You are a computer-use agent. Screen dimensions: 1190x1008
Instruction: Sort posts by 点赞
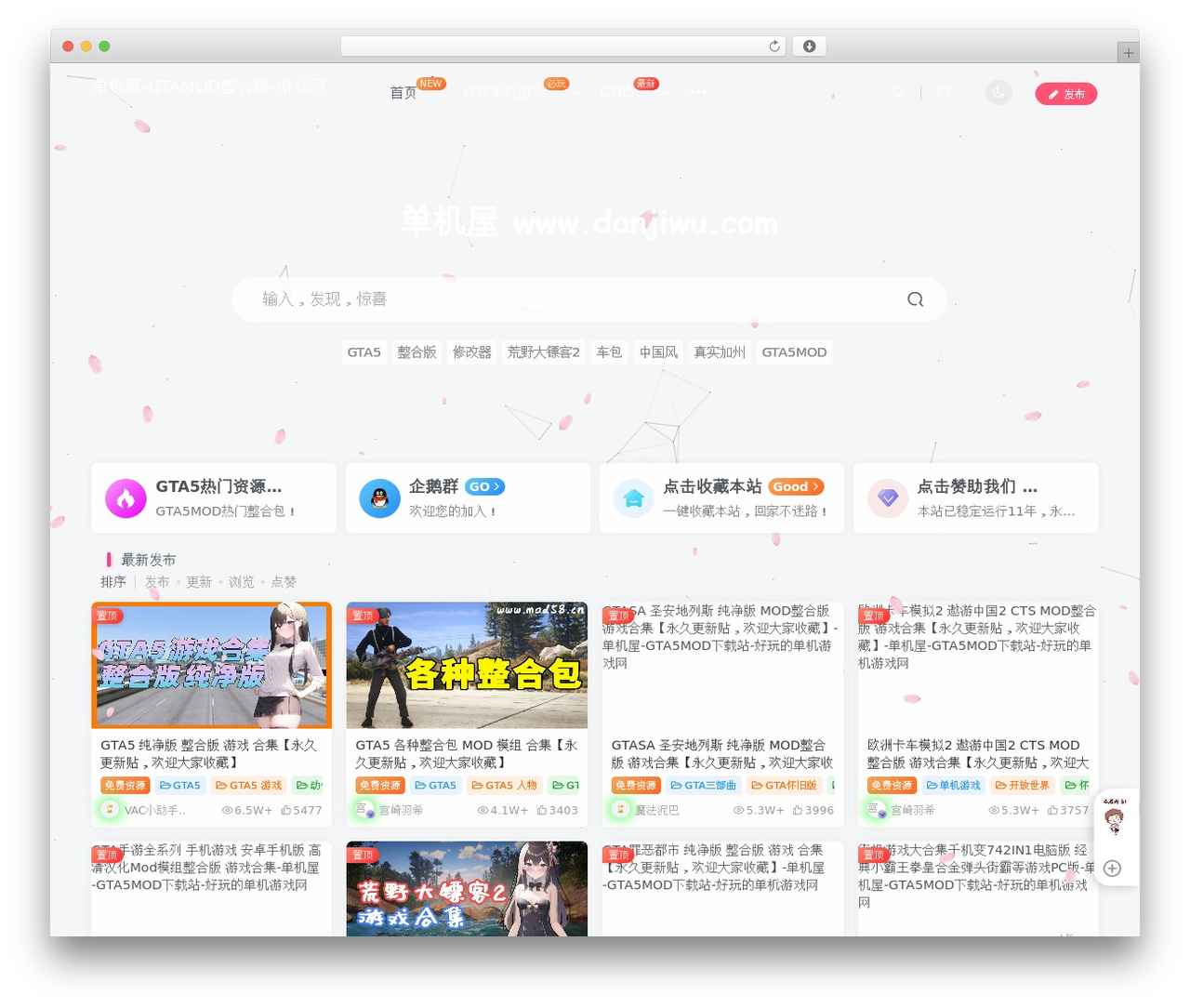(x=284, y=582)
